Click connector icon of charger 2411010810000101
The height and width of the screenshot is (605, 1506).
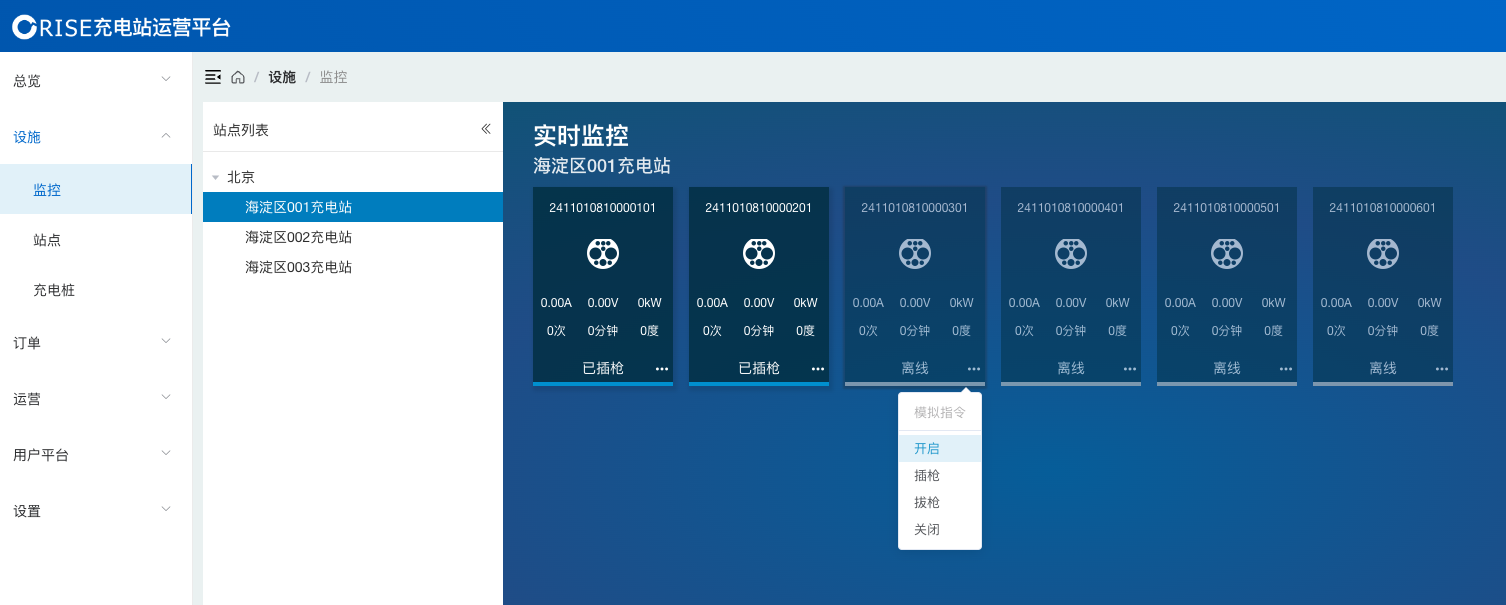pos(603,254)
